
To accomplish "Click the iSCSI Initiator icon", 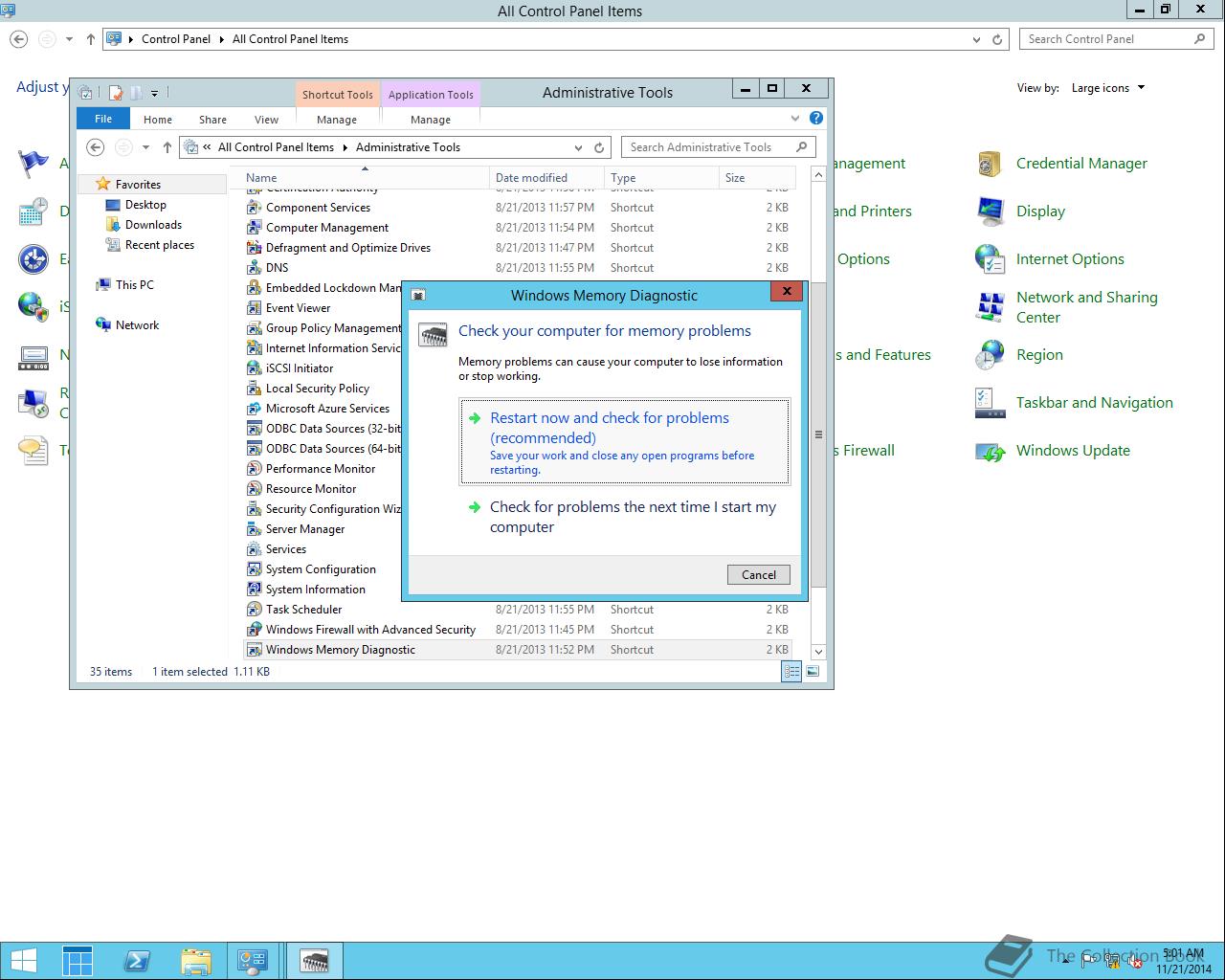I will pos(254,368).
